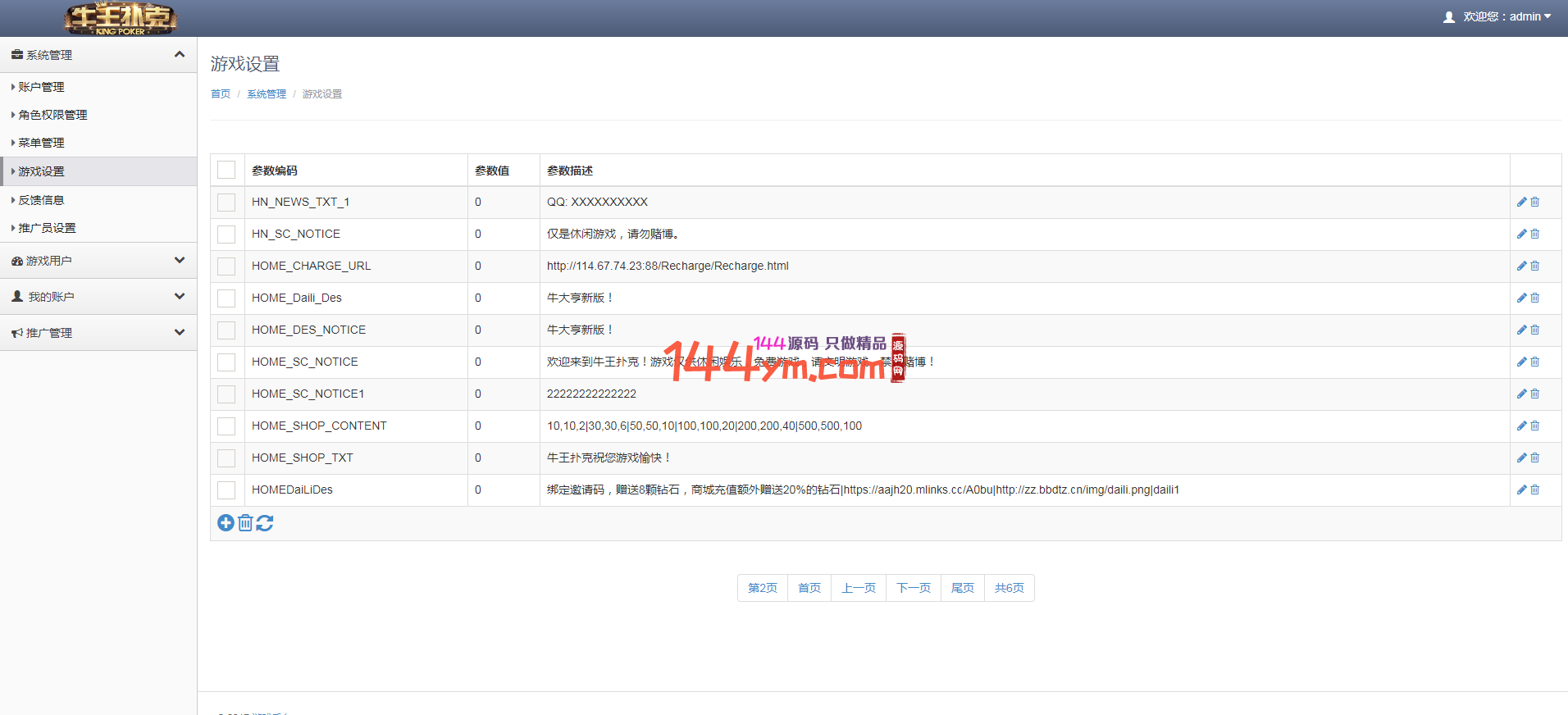Click the delete trash icon for HOME_CHARGE_URL row
This screenshot has width=1568, height=715.
(1535, 266)
